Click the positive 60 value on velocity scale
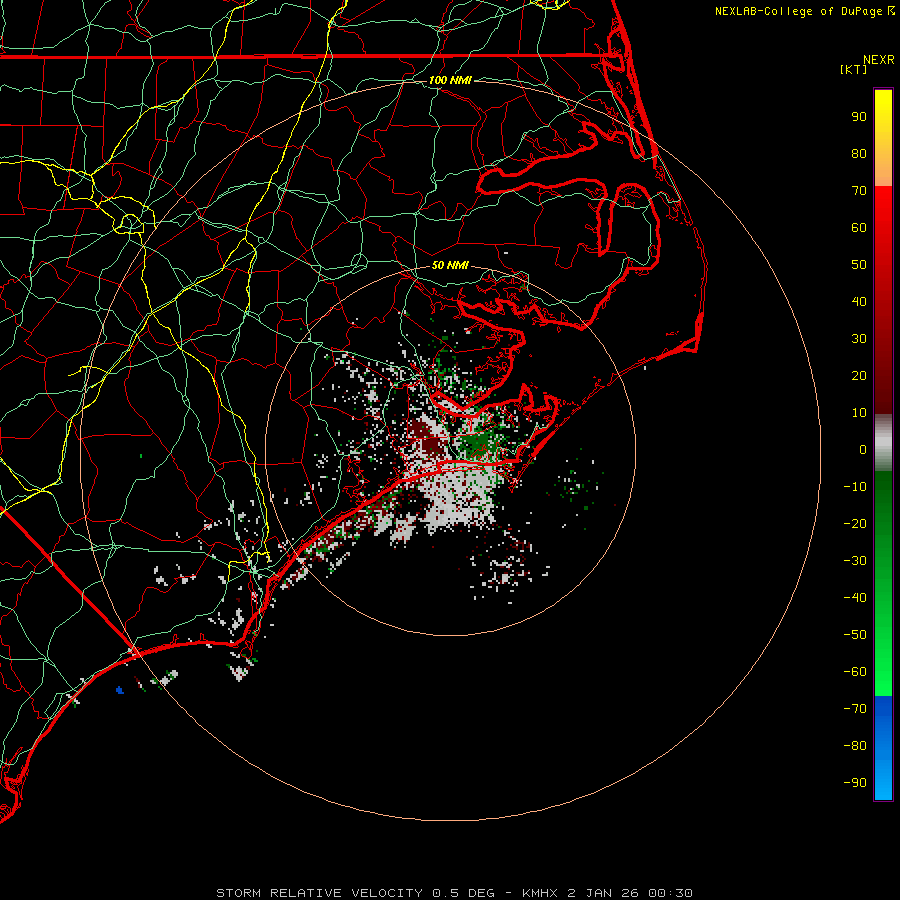 pyautogui.click(x=859, y=228)
